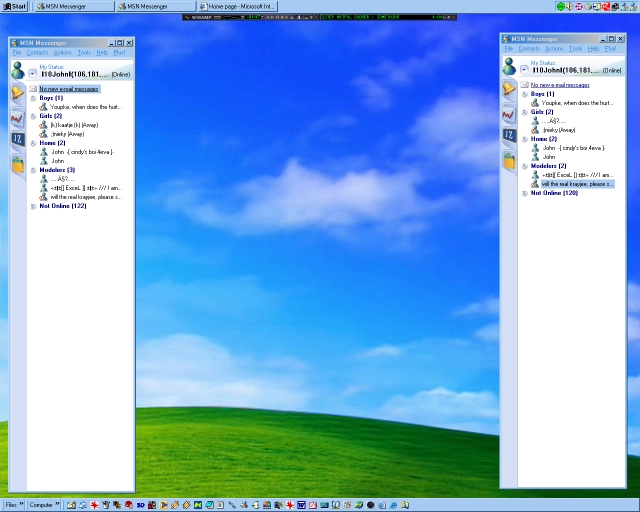Open the shopping bag tab in left Messenger window
640x512 pixels.
click(x=18, y=164)
